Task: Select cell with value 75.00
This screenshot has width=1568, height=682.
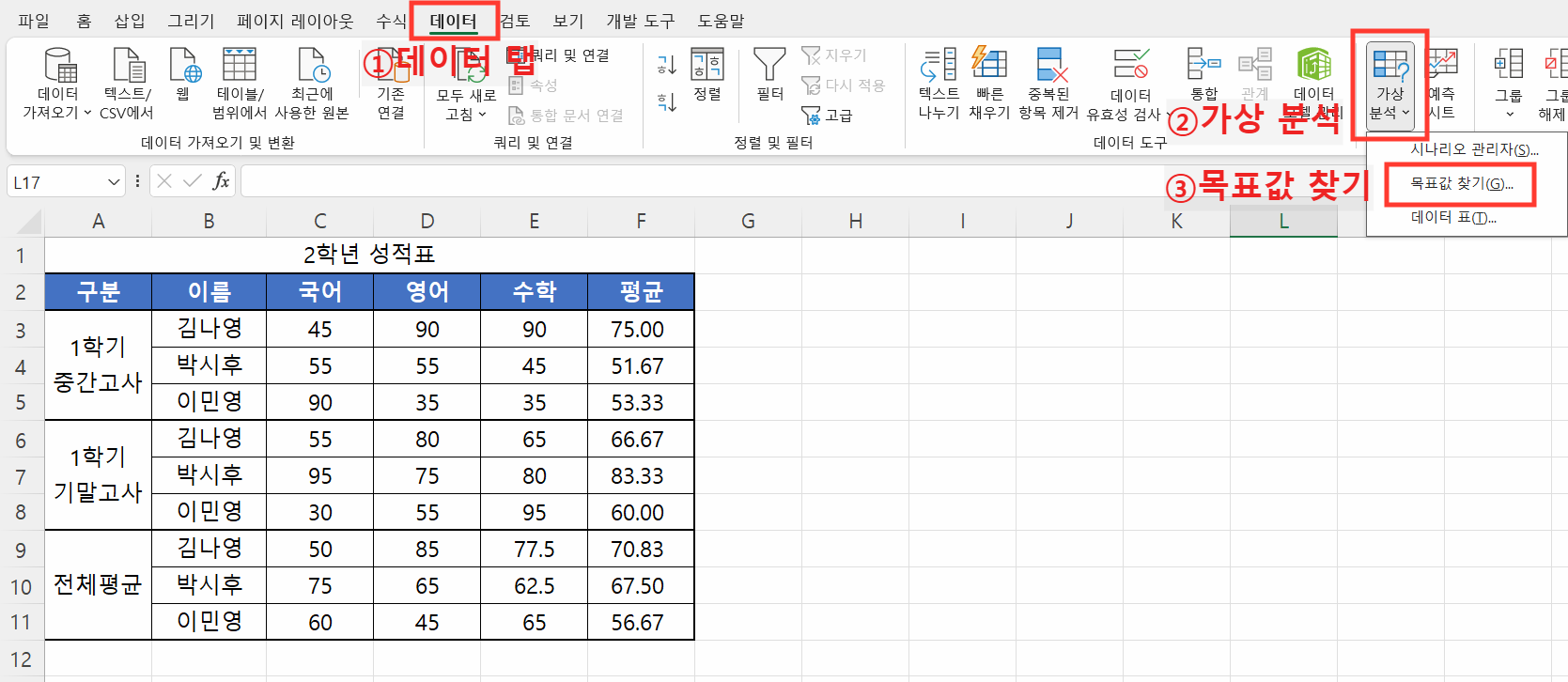Action: [641, 330]
